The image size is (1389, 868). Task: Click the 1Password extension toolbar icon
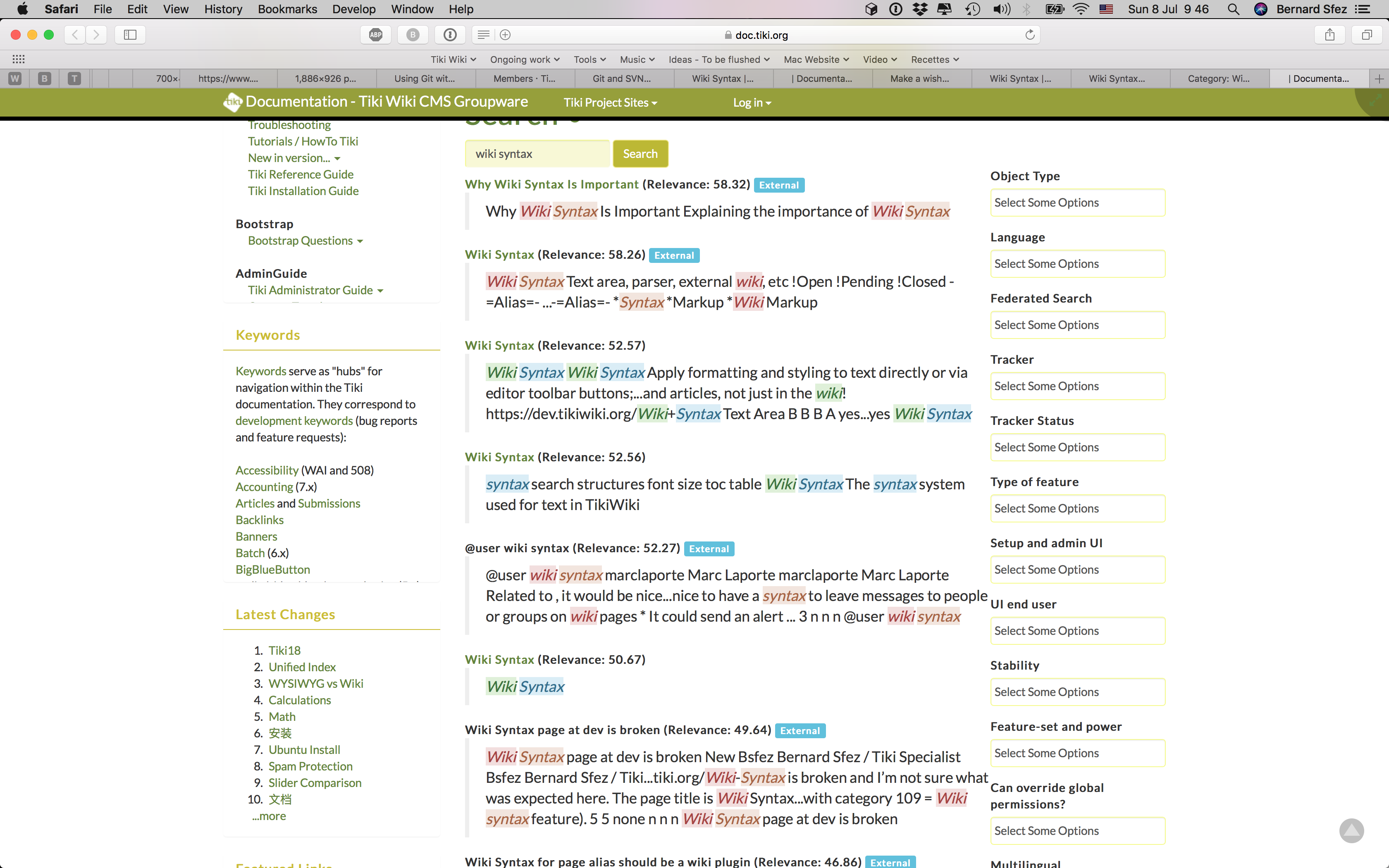click(x=450, y=35)
